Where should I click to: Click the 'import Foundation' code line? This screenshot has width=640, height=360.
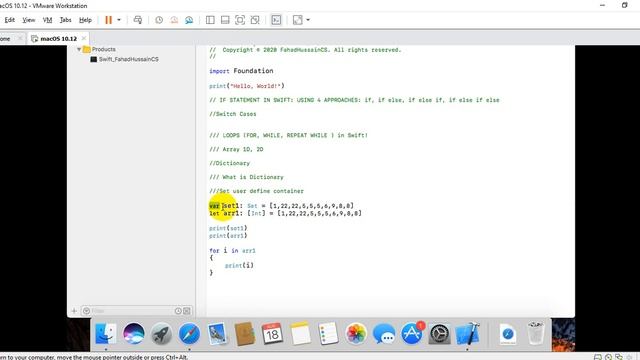tap(241, 71)
